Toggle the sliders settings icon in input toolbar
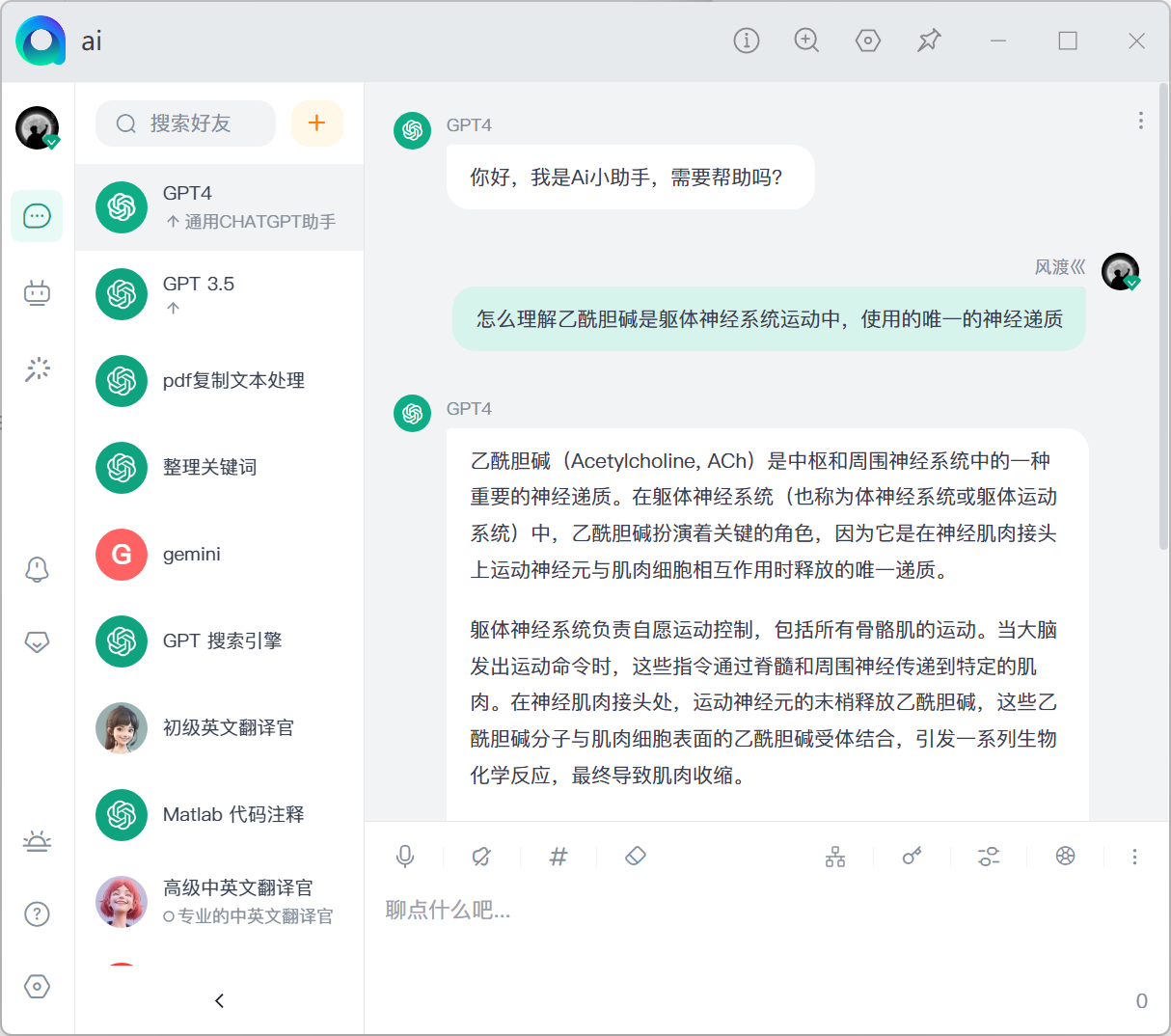 pyautogui.click(x=989, y=857)
